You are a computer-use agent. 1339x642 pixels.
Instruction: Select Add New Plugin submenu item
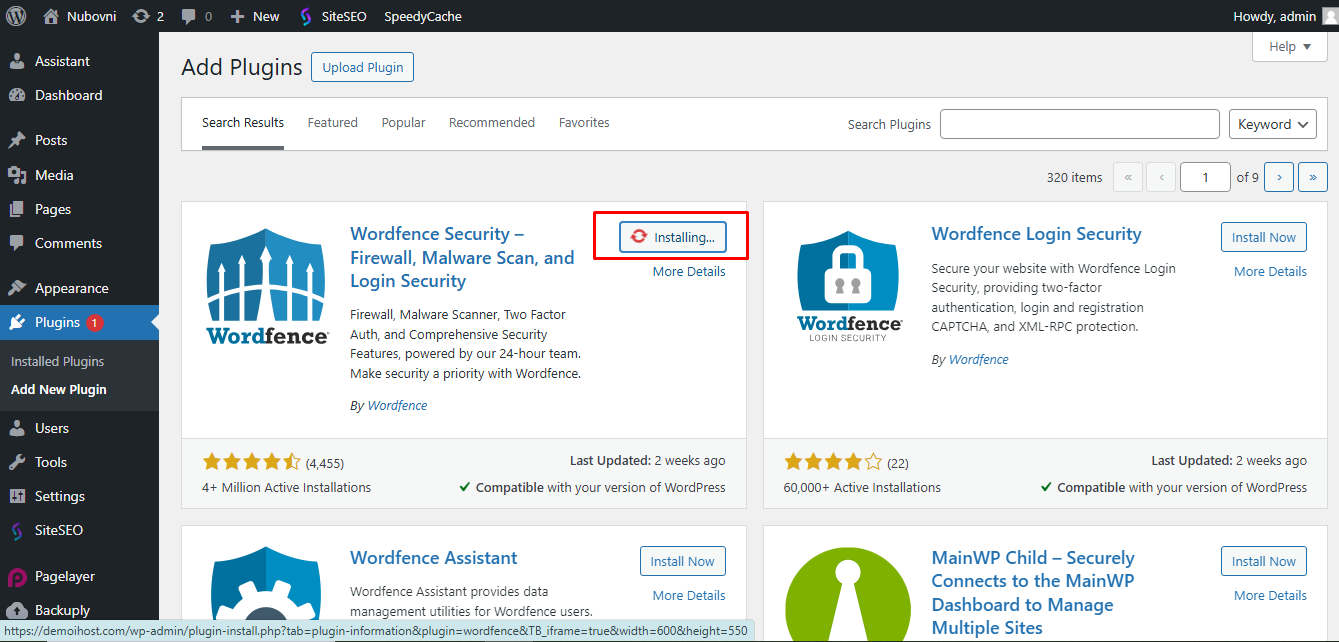[59, 389]
